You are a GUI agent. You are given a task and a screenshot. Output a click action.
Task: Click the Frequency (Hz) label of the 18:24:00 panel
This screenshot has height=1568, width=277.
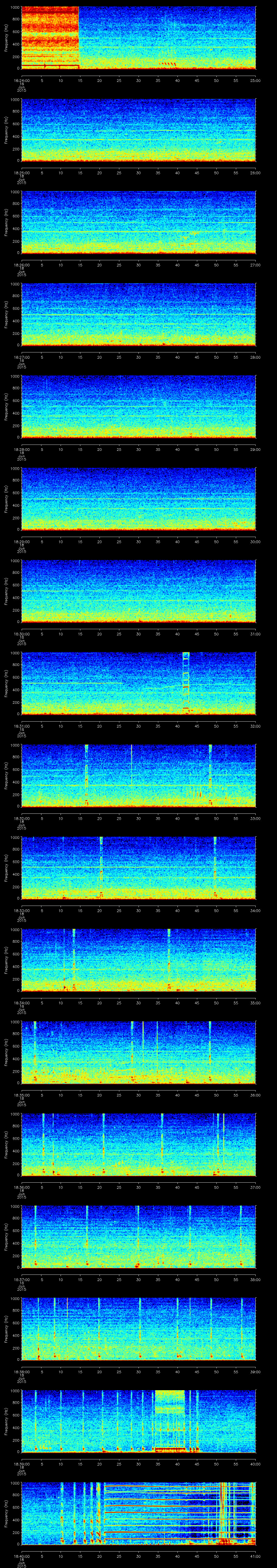pyautogui.click(x=6, y=38)
